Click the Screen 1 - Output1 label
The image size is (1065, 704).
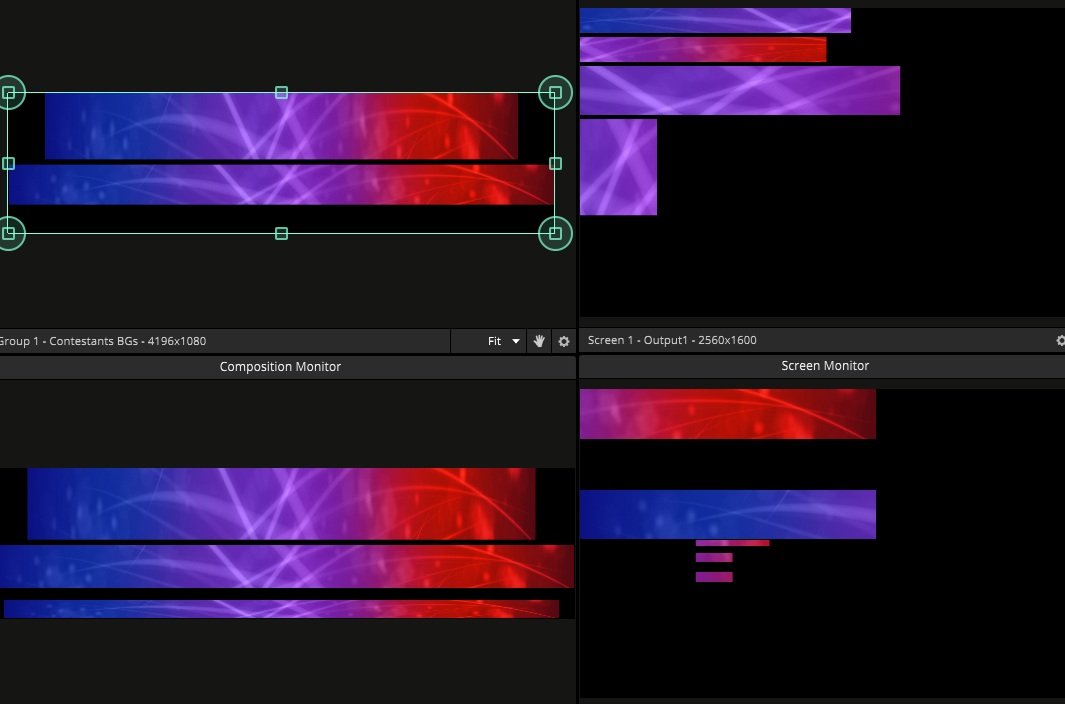(x=672, y=340)
